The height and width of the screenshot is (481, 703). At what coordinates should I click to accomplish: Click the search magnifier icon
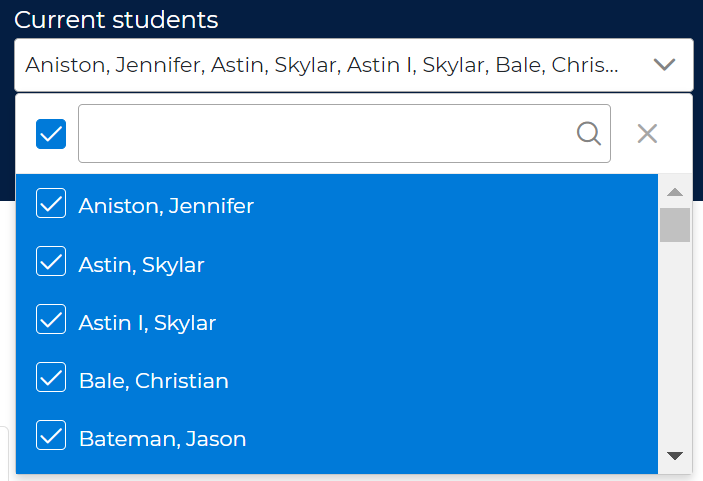589,133
